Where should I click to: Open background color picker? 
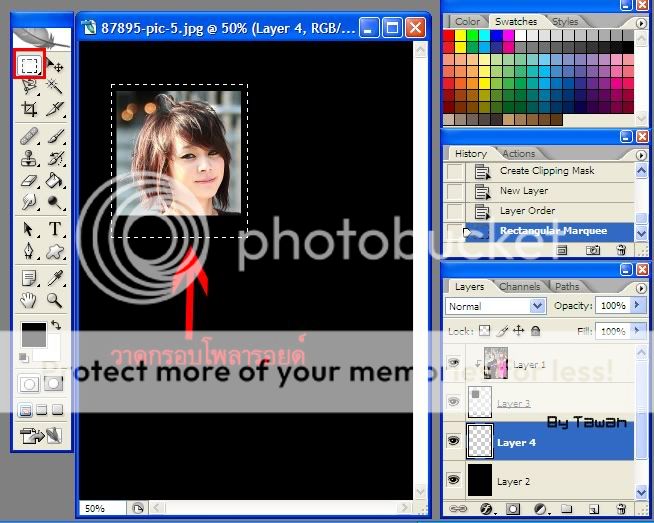pyautogui.click(x=52, y=352)
